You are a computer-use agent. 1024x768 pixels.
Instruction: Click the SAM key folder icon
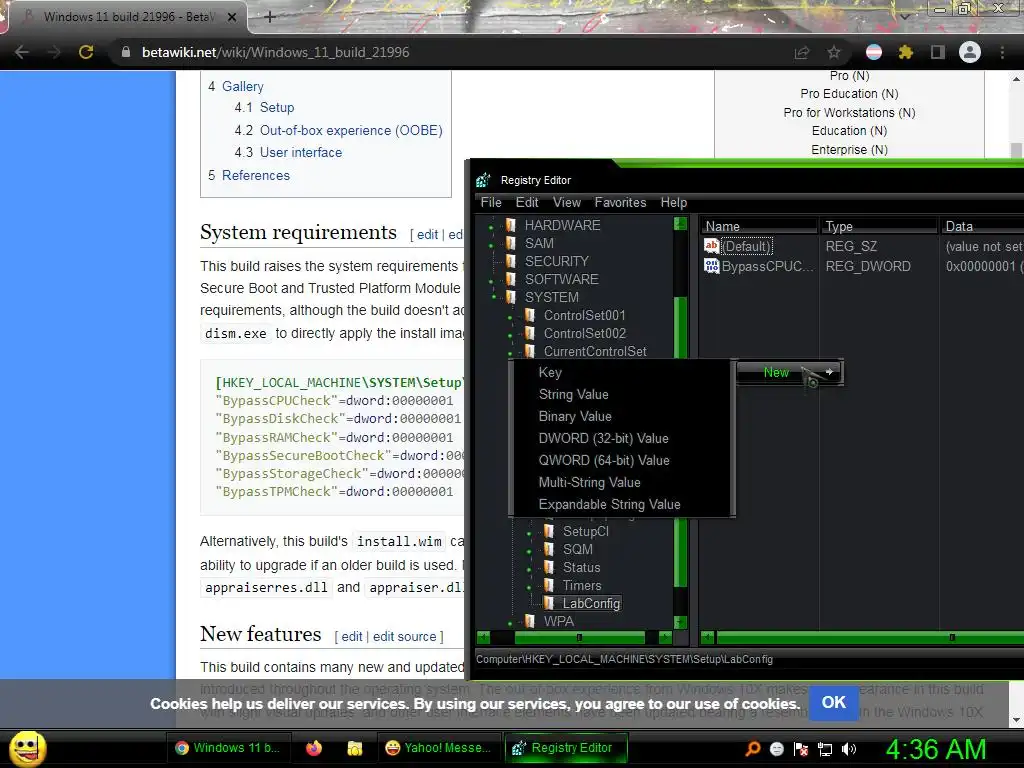click(511, 243)
